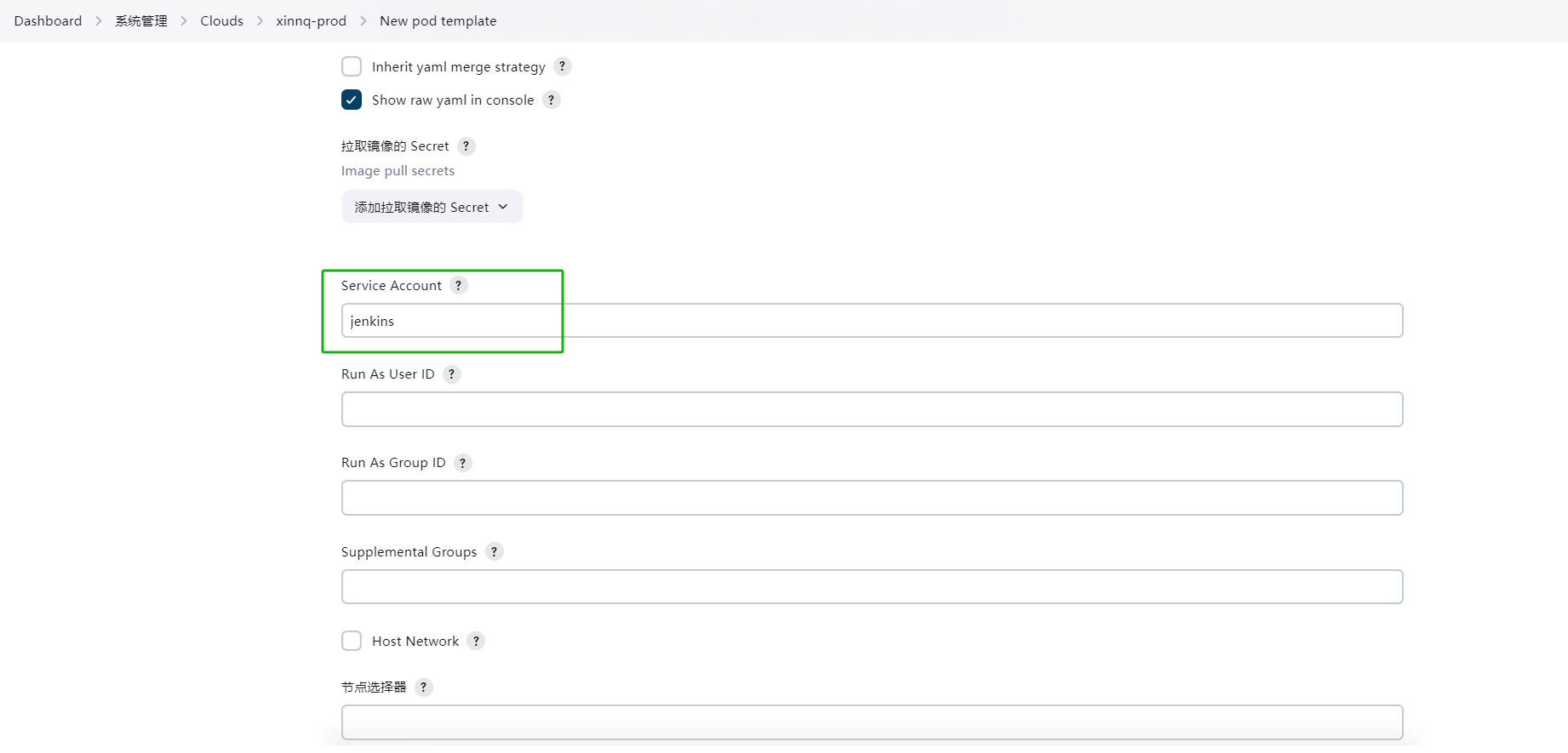The image size is (1568, 753).
Task: Focus the Service Account input field
Action: (872, 321)
